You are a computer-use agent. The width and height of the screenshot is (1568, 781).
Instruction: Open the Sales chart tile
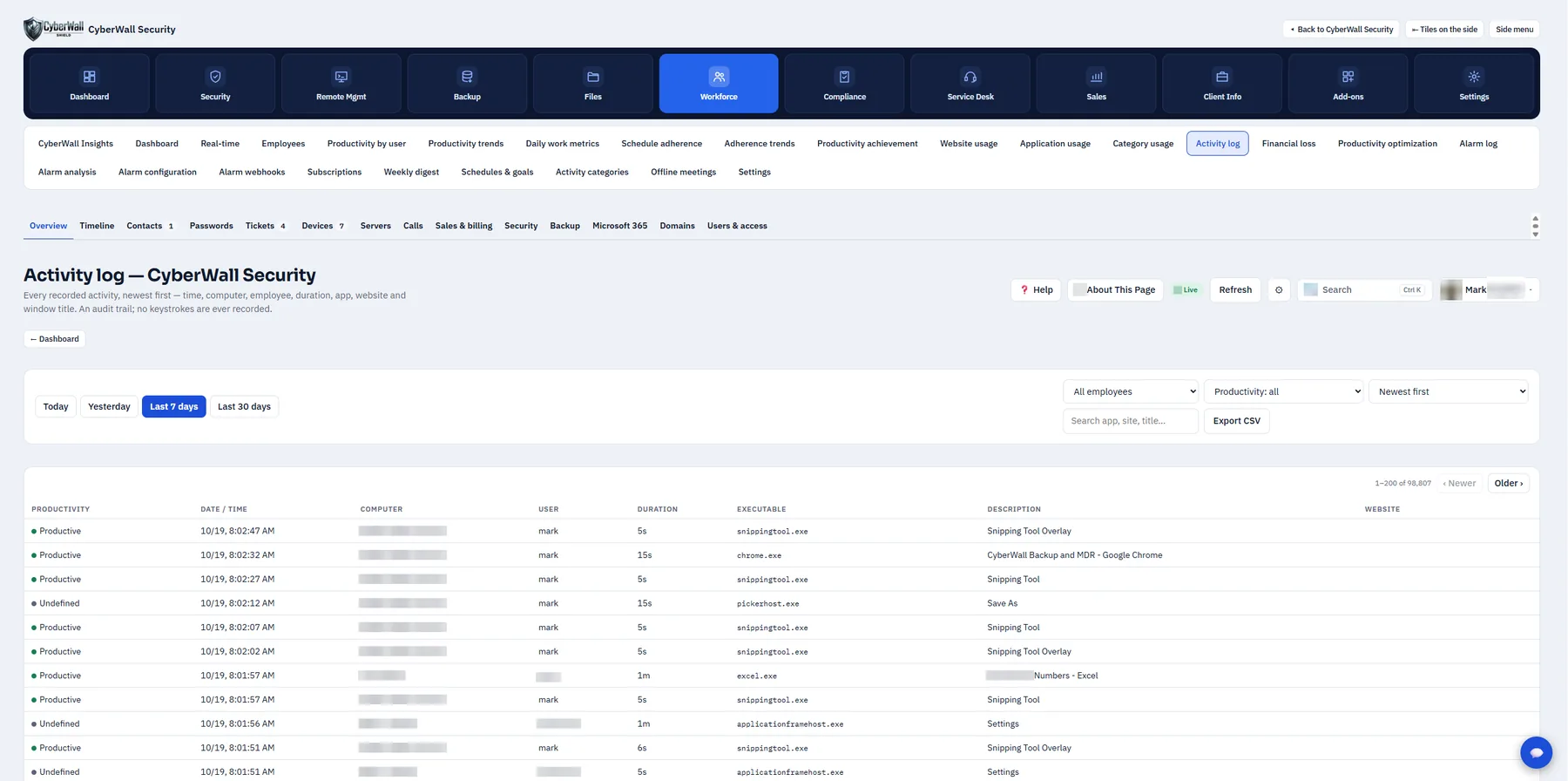click(x=1097, y=84)
